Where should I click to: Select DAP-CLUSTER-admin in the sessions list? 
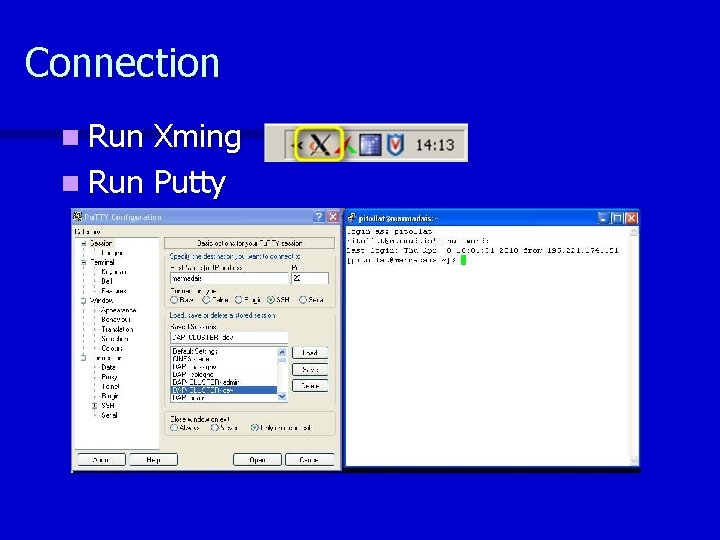(x=206, y=382)
